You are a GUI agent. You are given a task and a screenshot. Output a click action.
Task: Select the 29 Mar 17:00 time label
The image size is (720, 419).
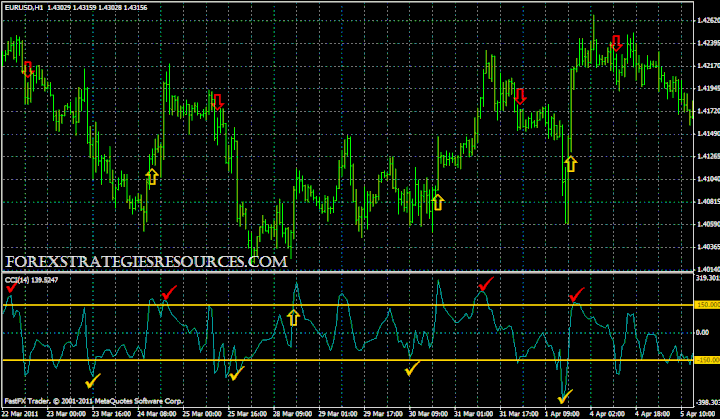coord(382,413)
